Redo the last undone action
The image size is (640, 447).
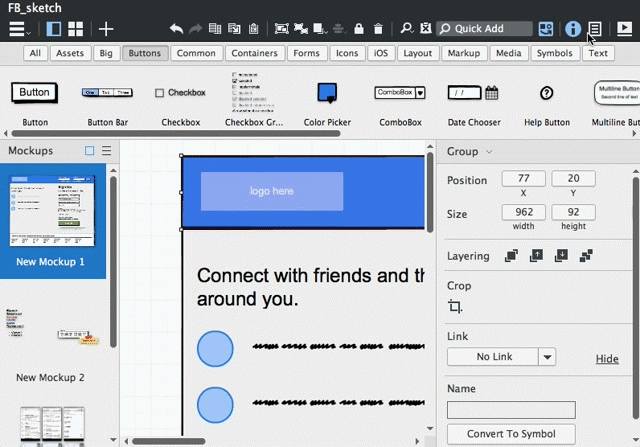click(196, 29)
